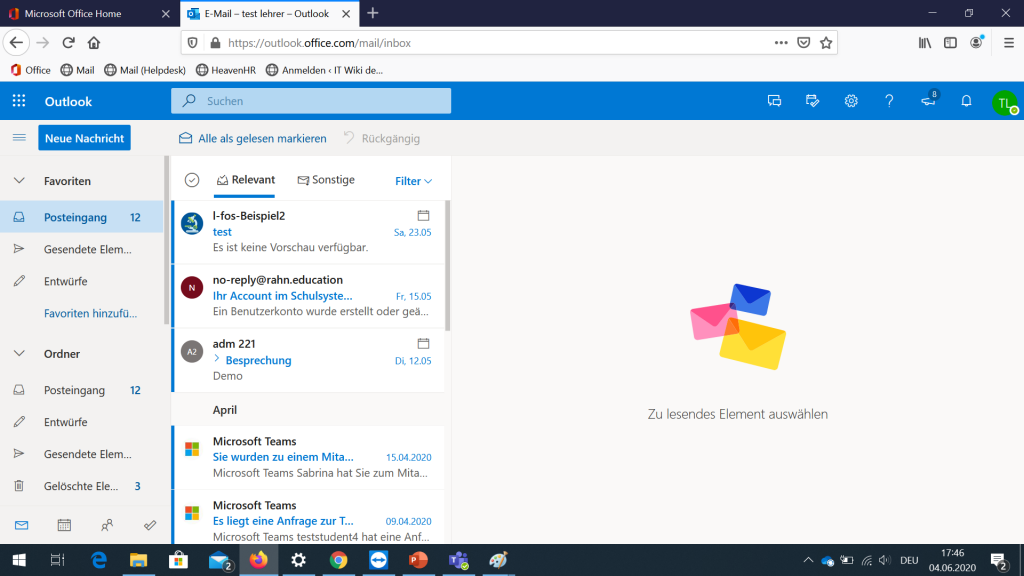This screenshot has width=1024, height=576.
Task: Reload the page in Firefox
Action: point(68,43)
